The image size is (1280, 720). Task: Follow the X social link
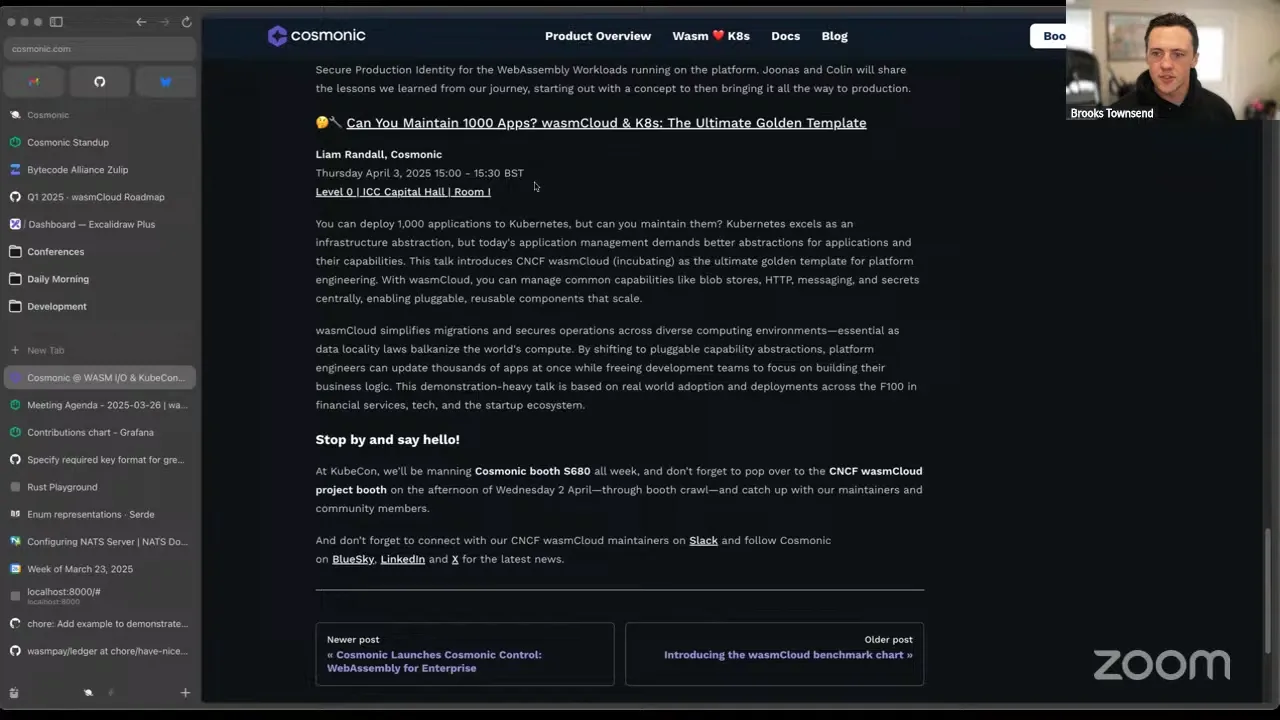tap(455, 560)
